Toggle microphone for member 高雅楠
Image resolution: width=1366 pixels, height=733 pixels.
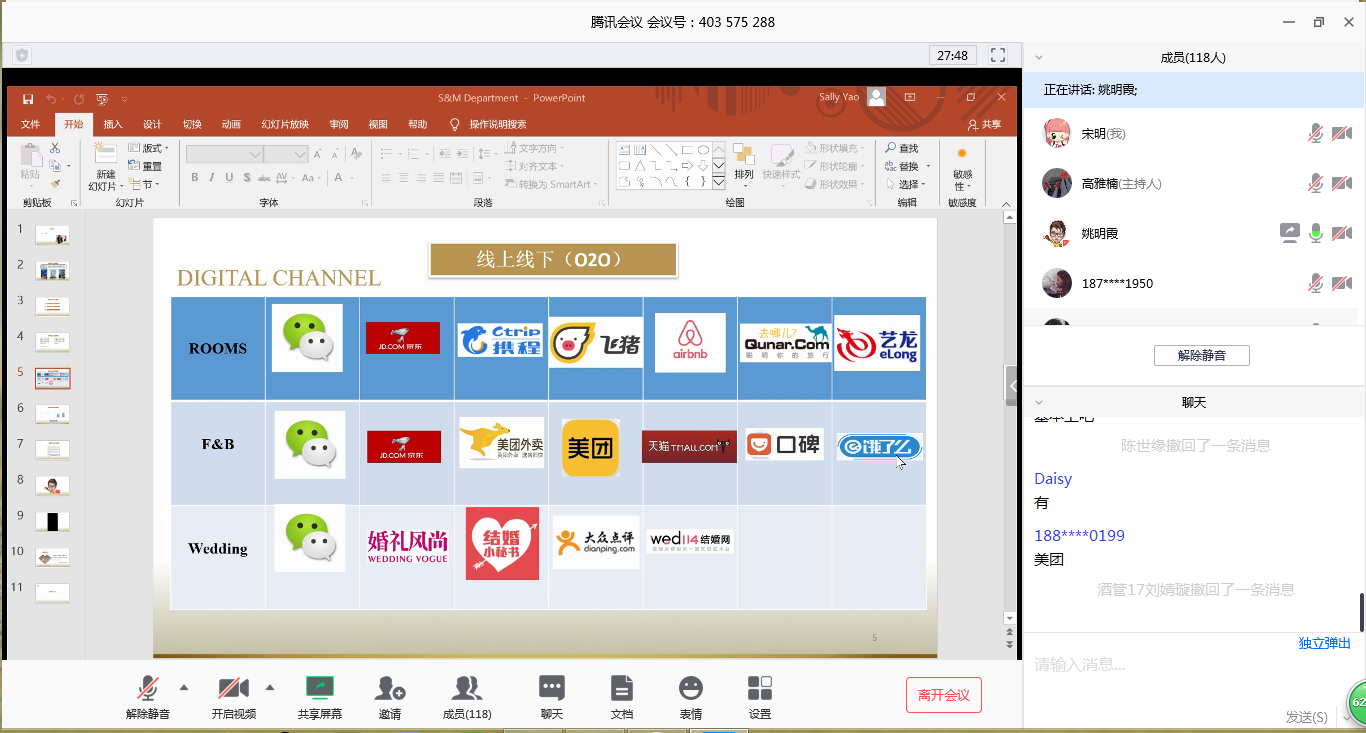click(x=1316, y=183)
